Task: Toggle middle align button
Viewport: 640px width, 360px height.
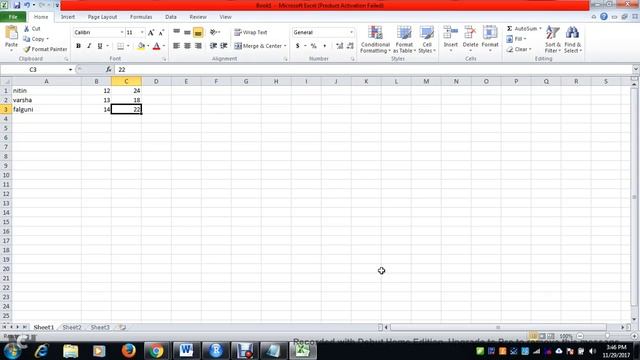Action: point(187,32)
